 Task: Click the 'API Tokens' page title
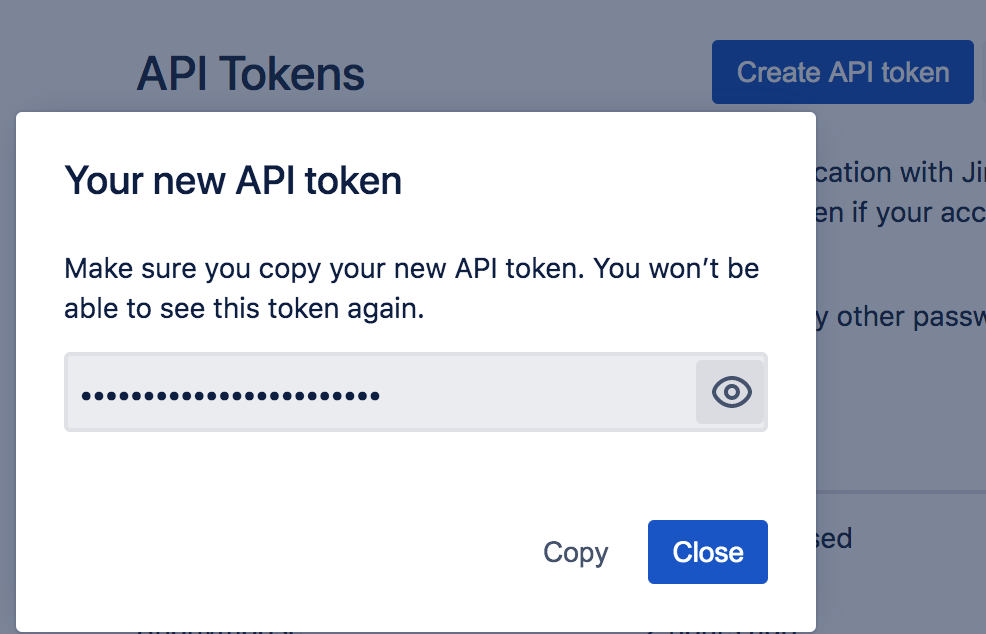coord(250,74)
